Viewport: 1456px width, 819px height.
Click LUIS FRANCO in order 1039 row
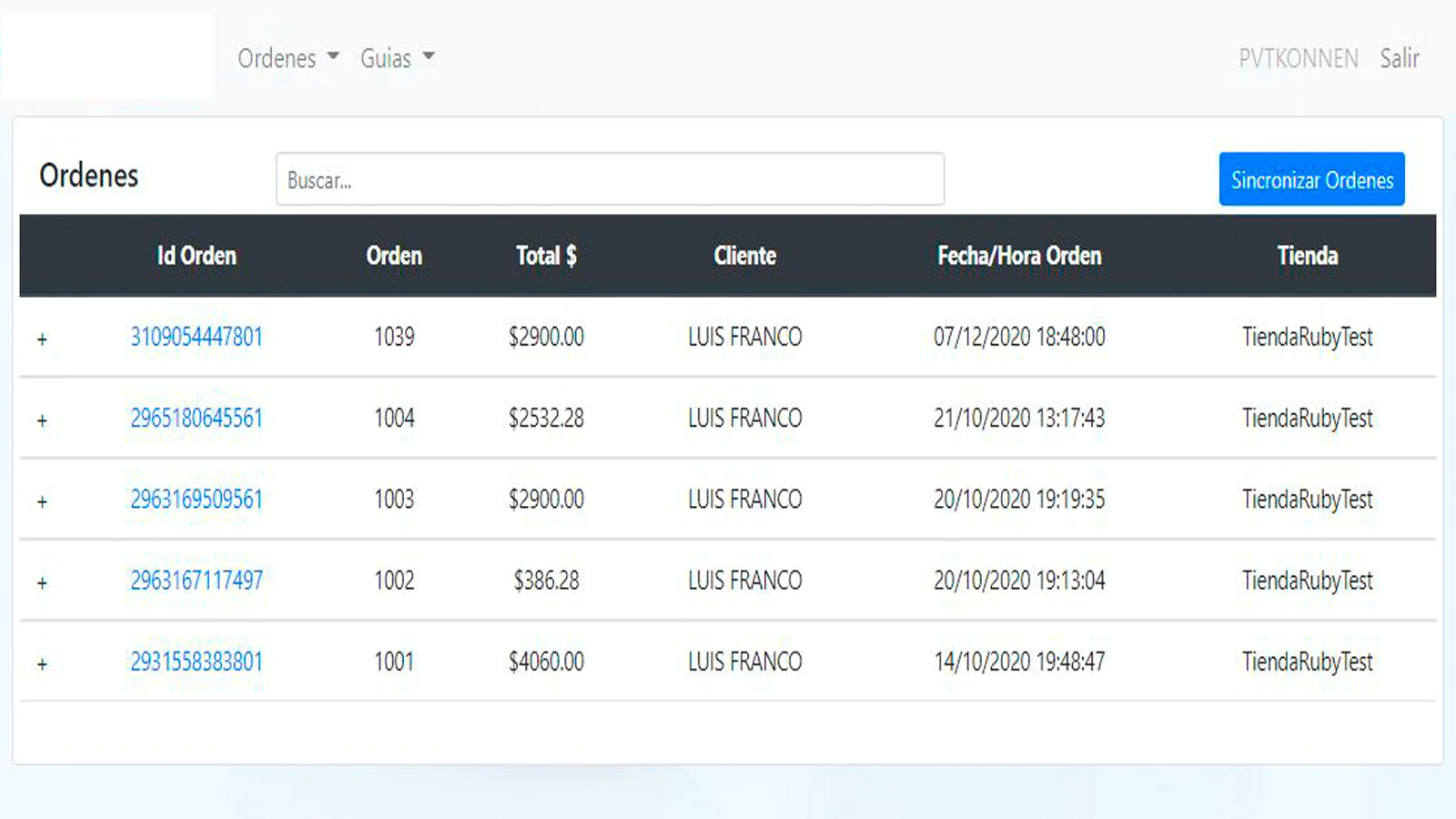point(744,338)
